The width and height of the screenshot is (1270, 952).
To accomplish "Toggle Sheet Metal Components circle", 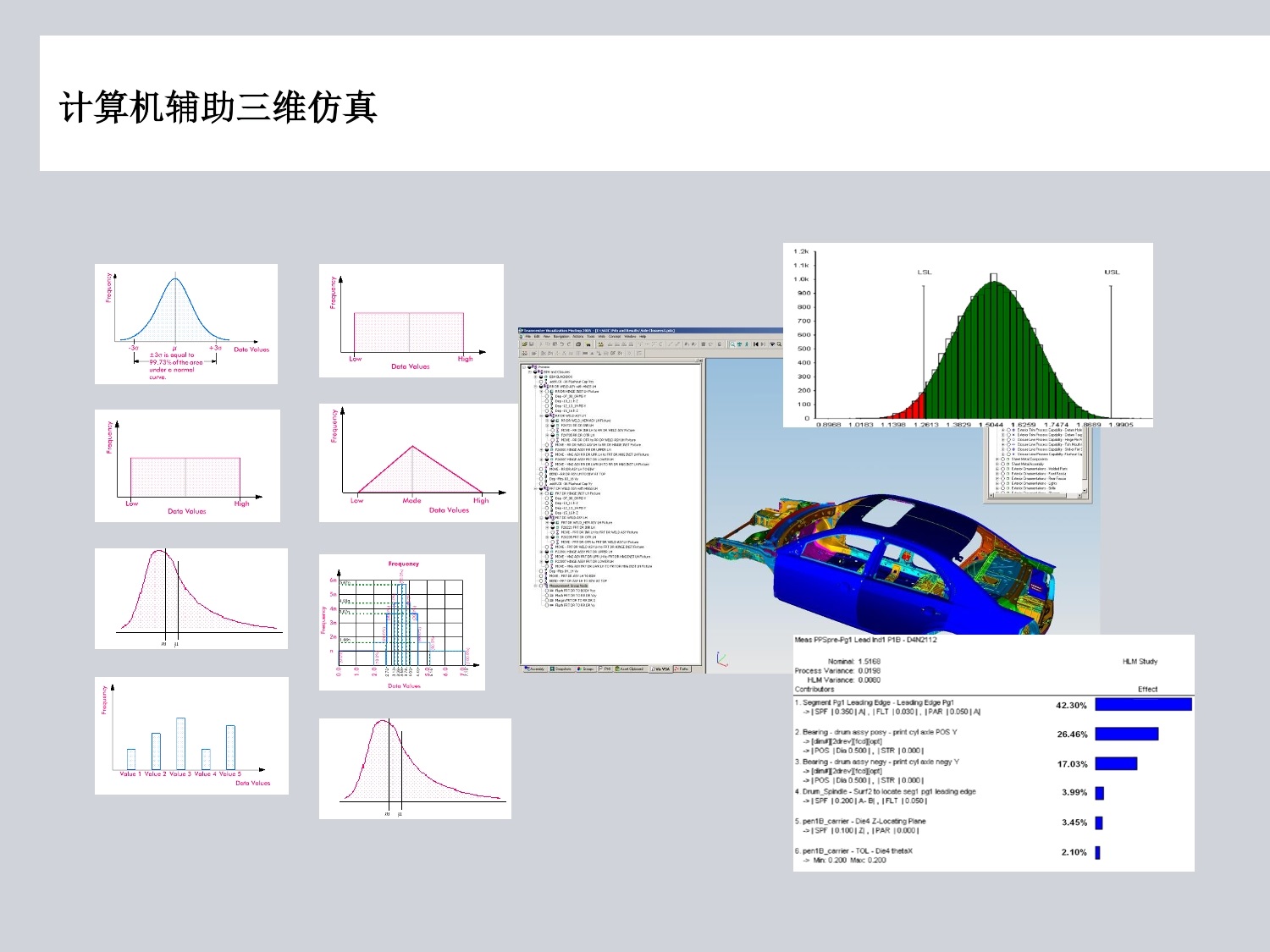I will click(x=1002, y=459).
